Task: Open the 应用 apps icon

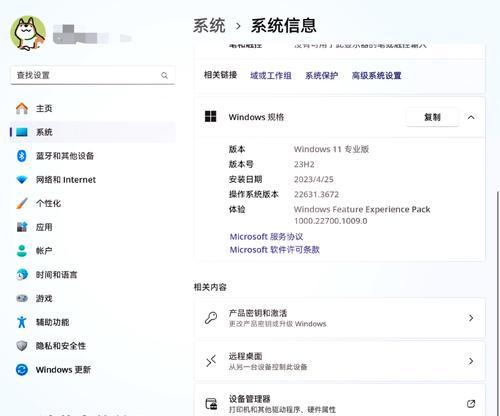Action: tap(22, 227)
